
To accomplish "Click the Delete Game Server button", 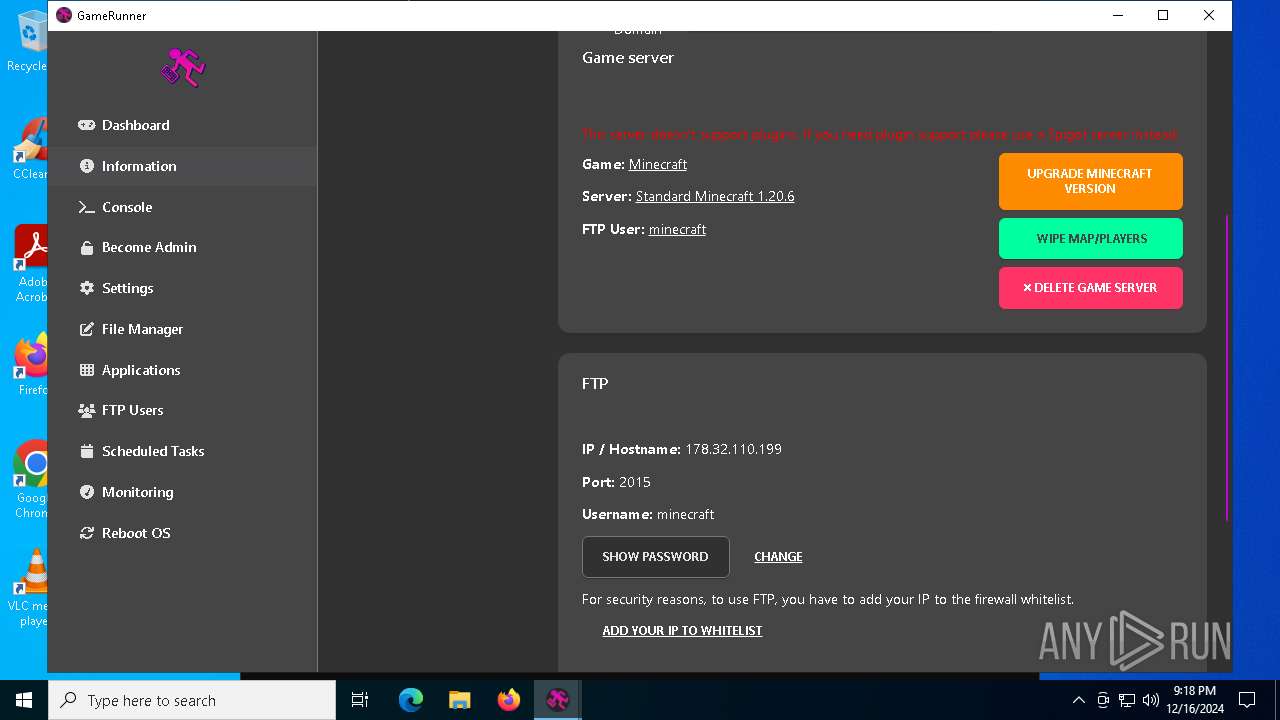I will (x=1090, y=287).
